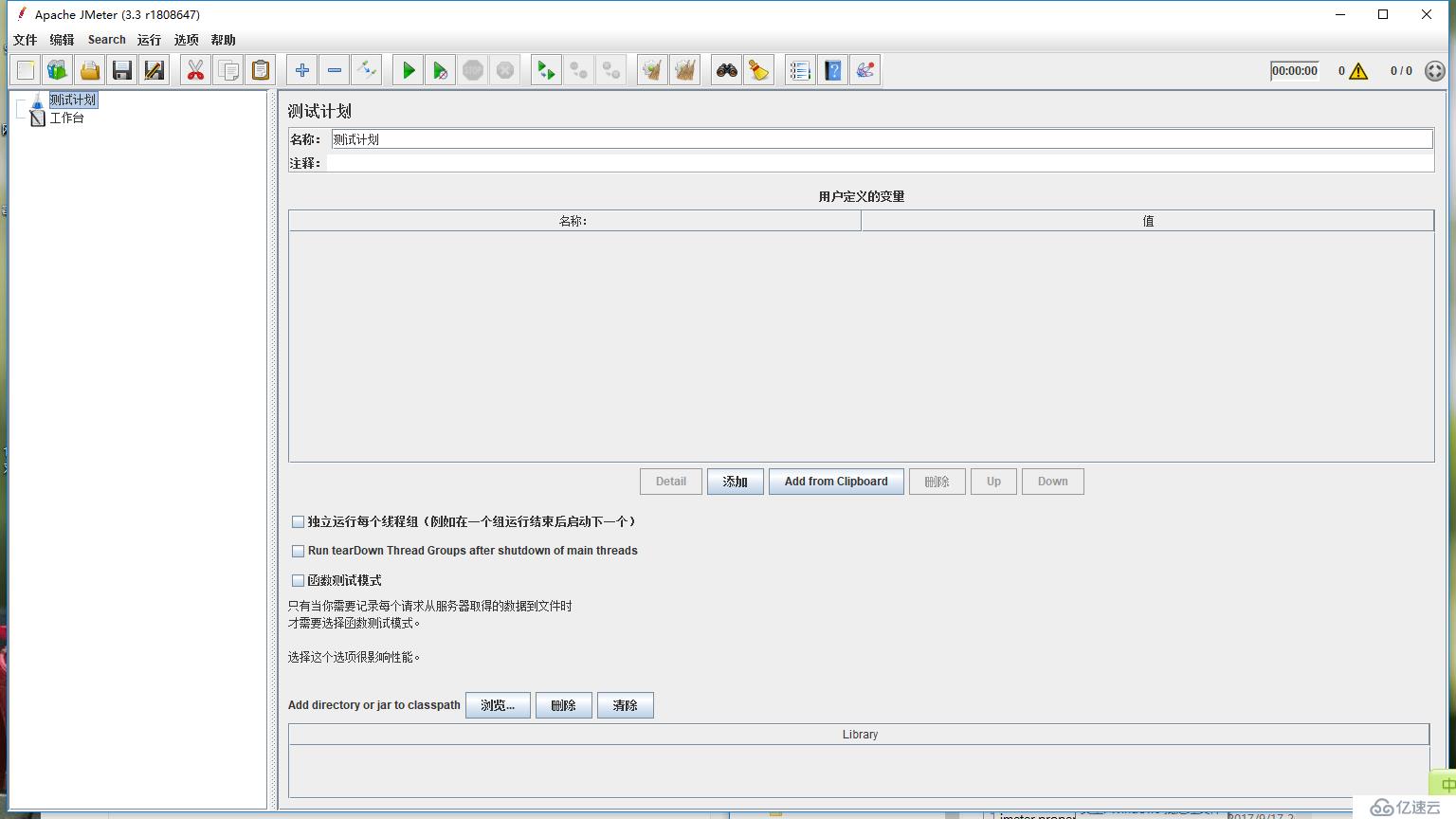Click the Clear All double broom icon
This screenshot has width=1456, height=819.
click(x=684, y=70)
